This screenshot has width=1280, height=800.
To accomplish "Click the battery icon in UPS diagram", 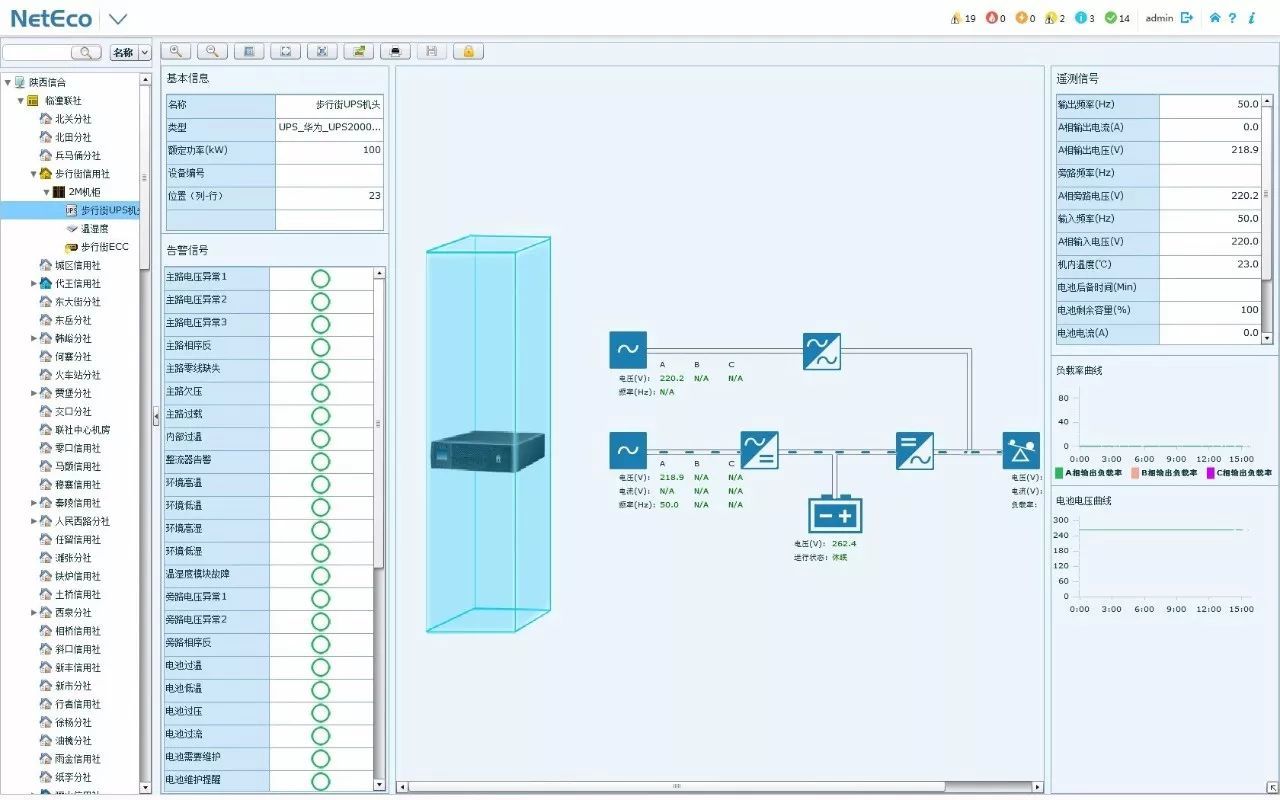I will (834, 515).
